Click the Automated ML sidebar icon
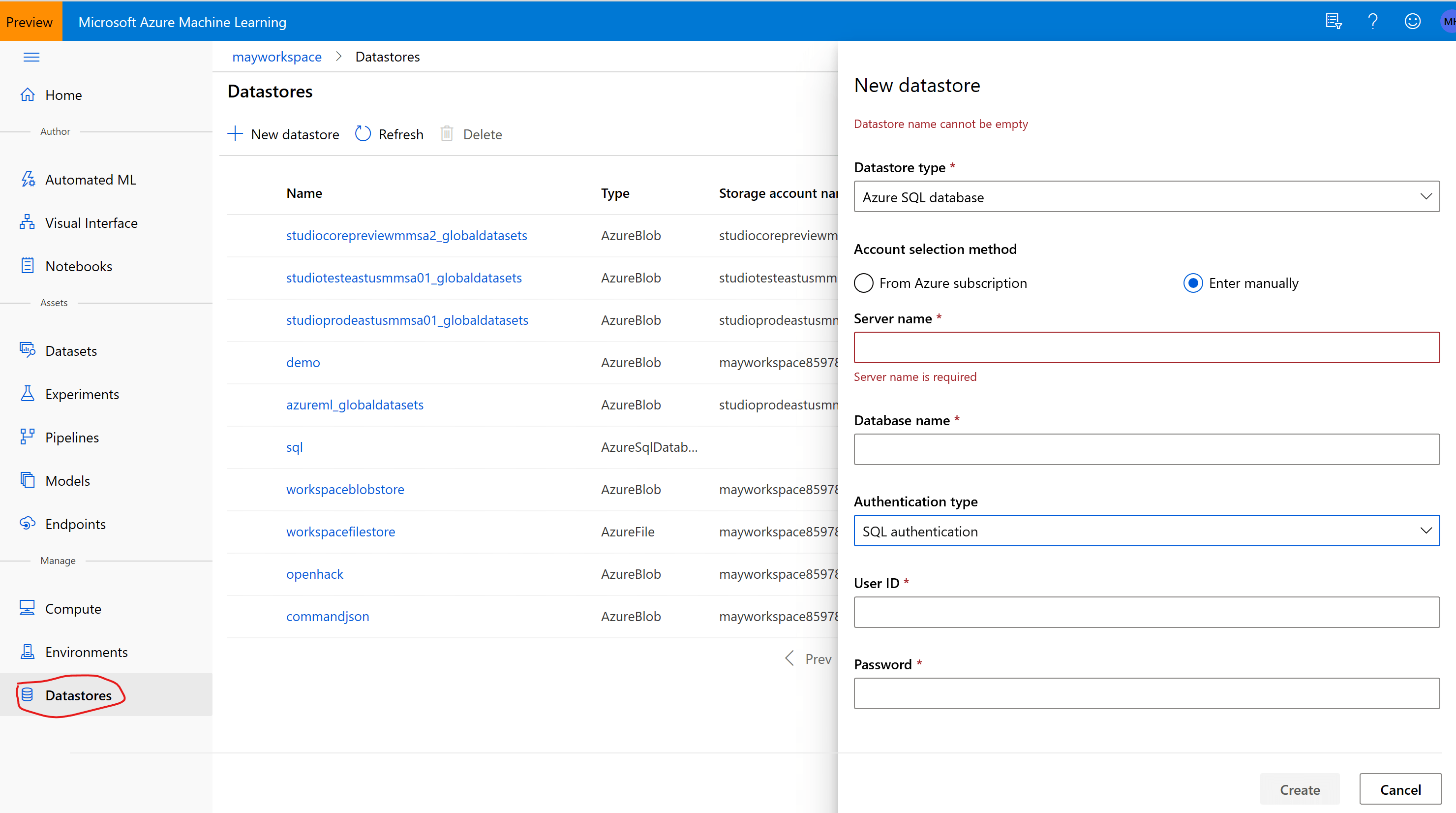 click(x=28, y=179)
